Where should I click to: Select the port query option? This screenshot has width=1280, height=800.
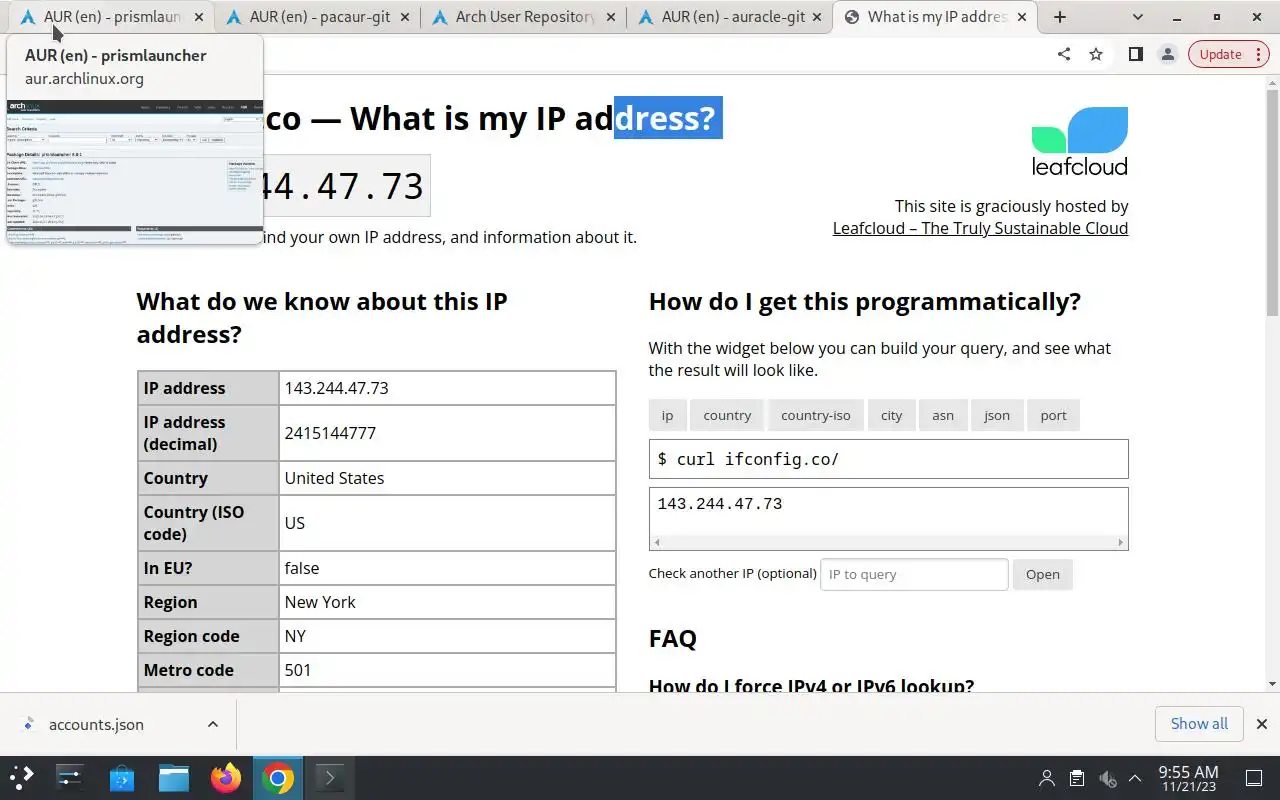pos(1053,415)
